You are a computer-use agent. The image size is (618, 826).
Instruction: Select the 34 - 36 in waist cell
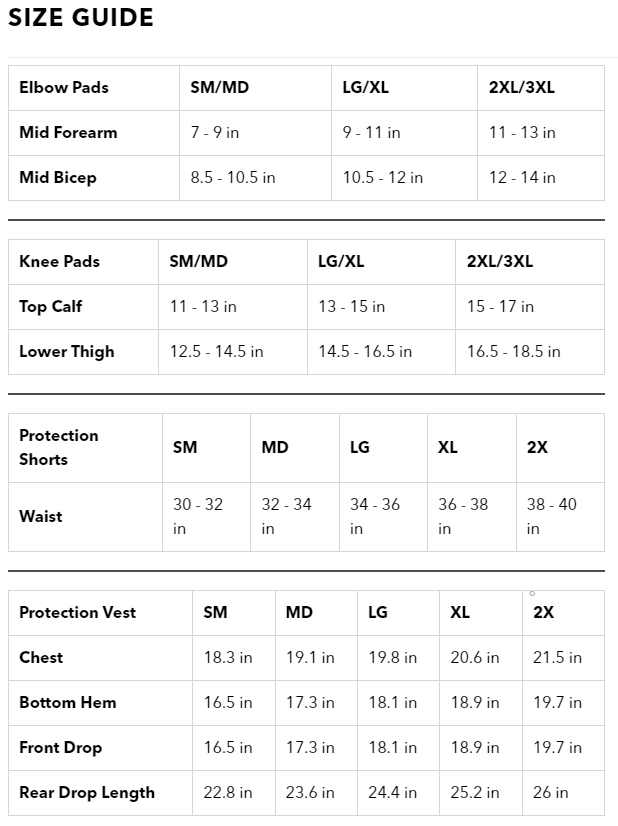pyautogui.click(x=383, y=517)
